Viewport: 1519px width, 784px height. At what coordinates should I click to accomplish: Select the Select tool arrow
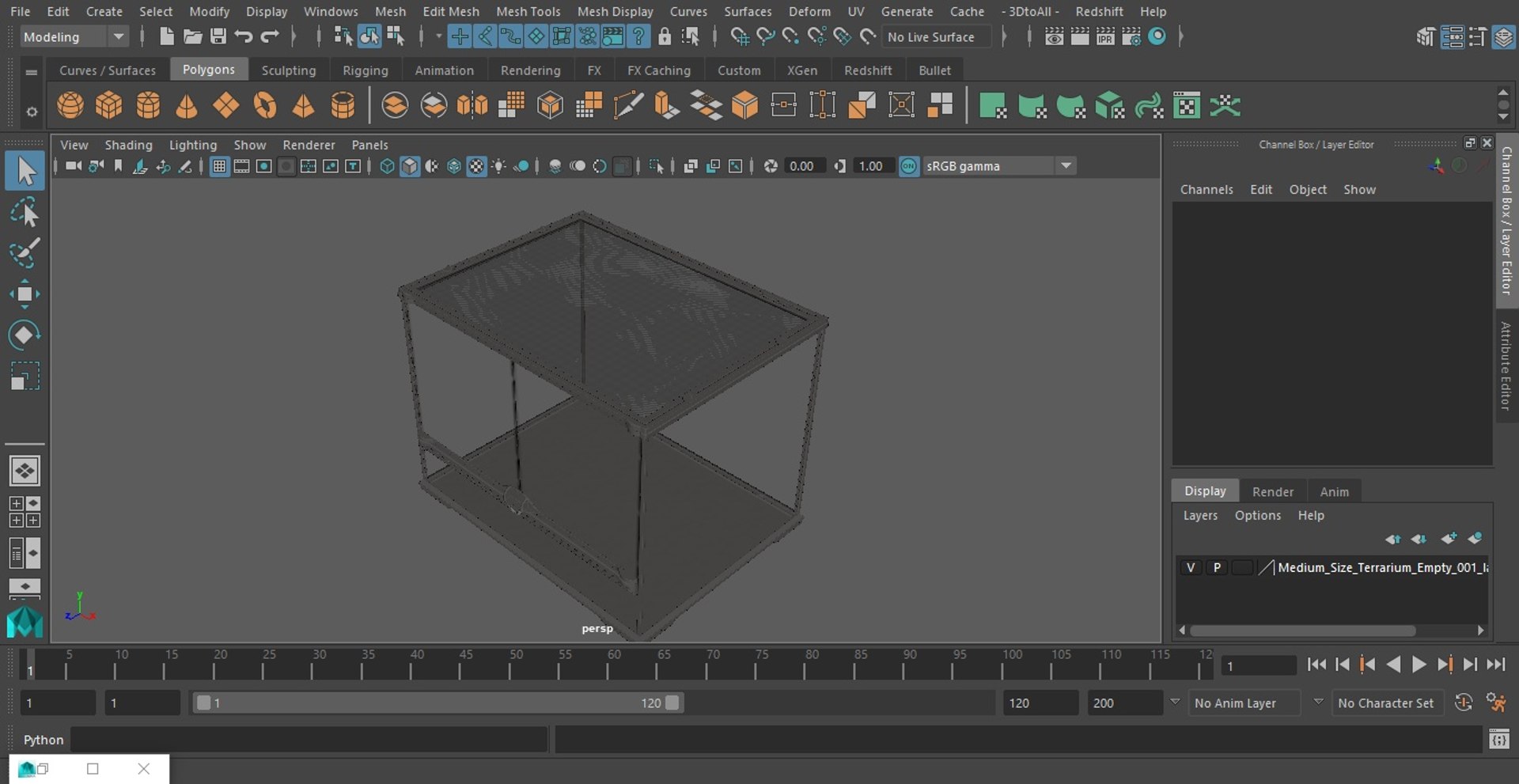click(x=25, y=171)
